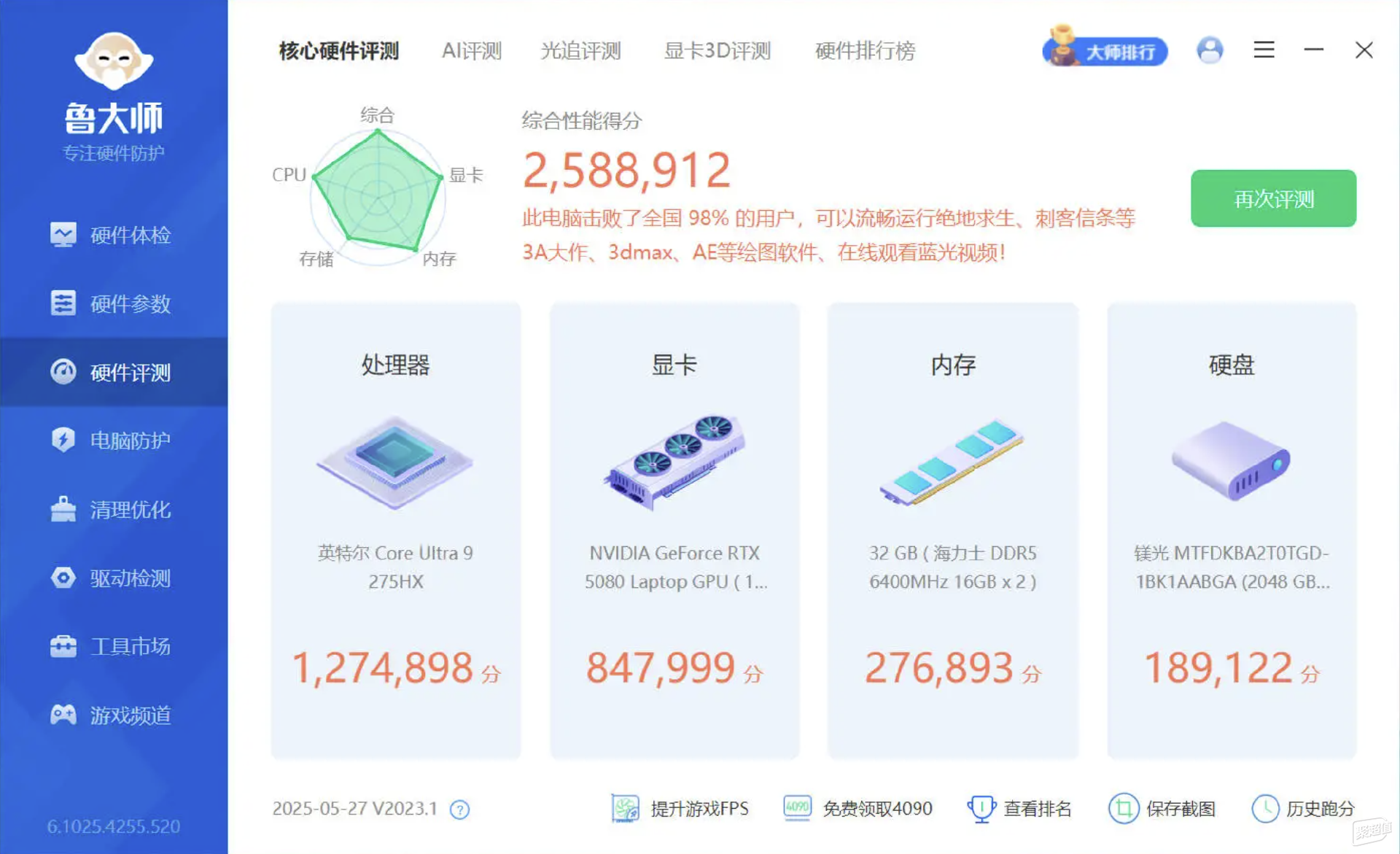Click the green 再次评测 button

click(1273, 198)
